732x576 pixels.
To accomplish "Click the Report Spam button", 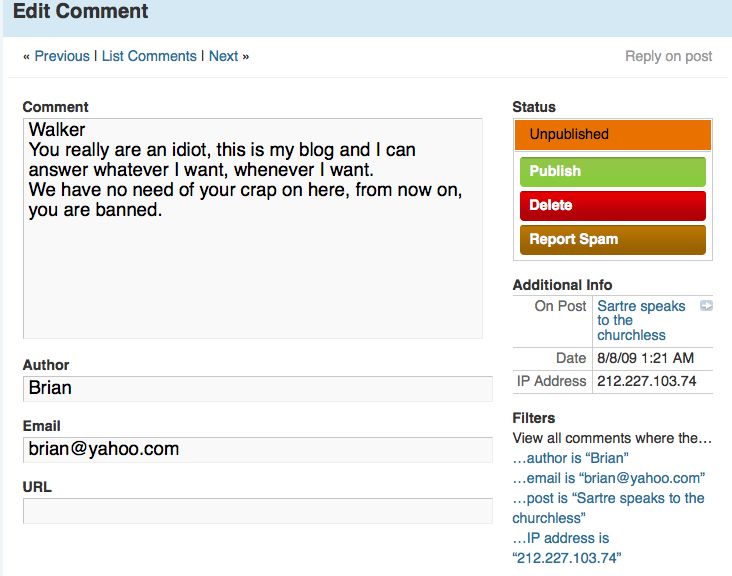I will pyautogui.click(x=612, y=239).
